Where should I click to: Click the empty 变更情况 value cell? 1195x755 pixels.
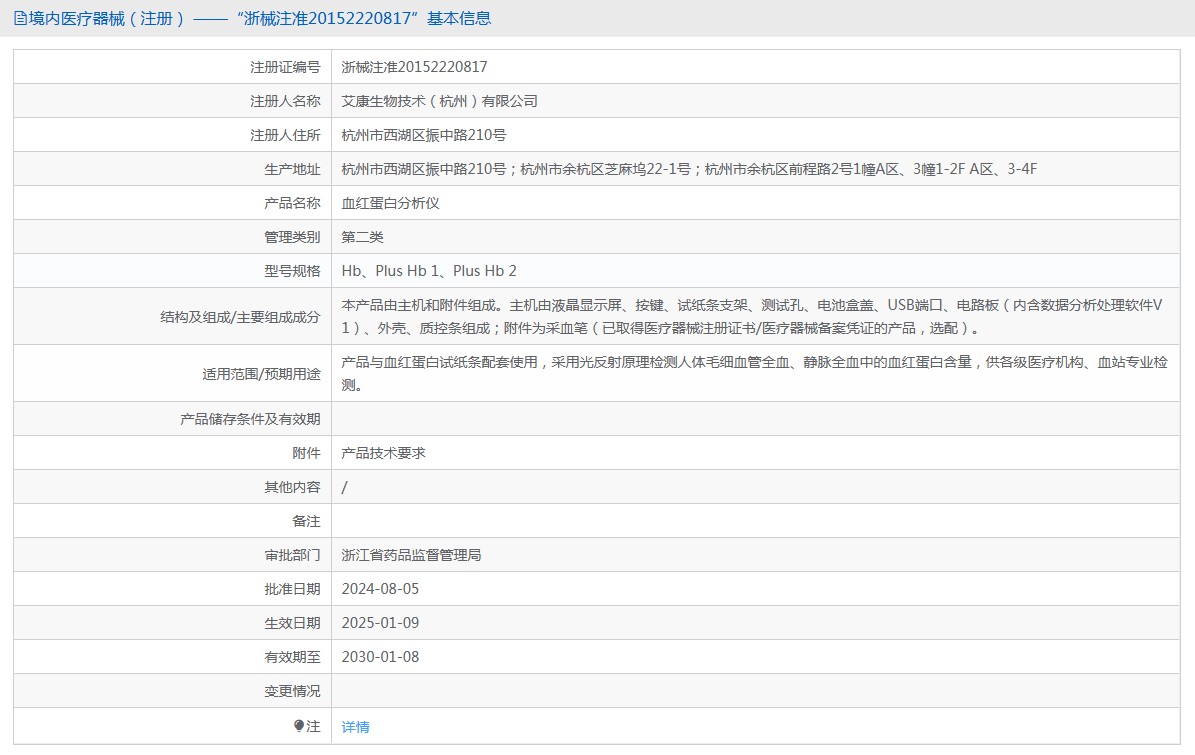pos(755,691)
